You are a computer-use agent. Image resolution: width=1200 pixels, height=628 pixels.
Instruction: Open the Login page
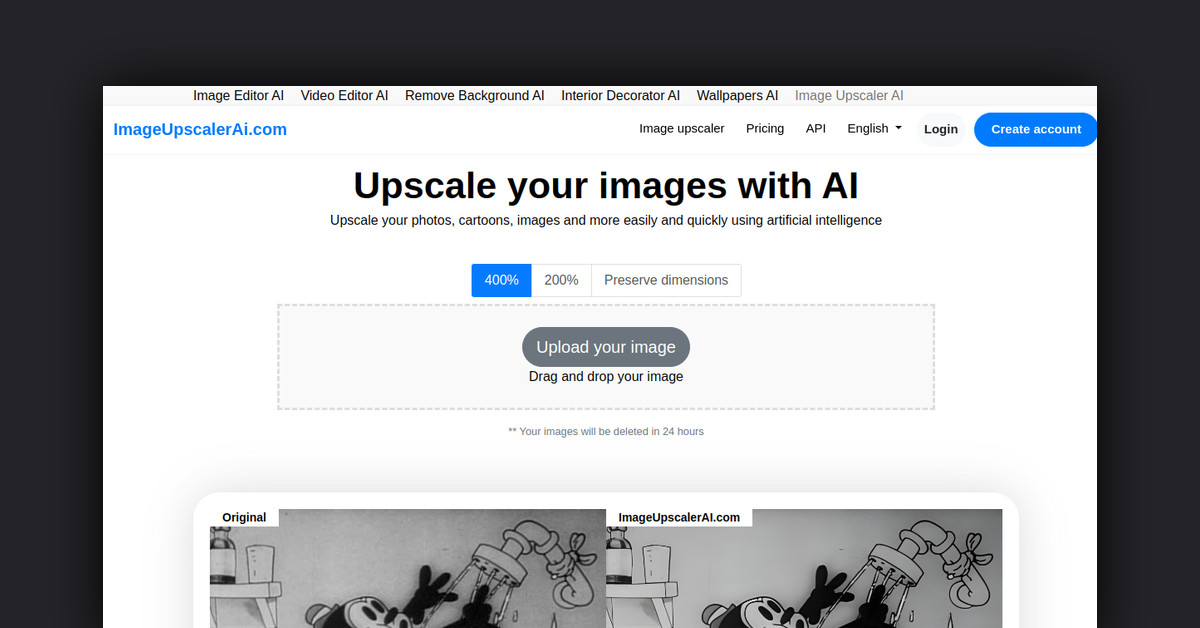(940, 129)
